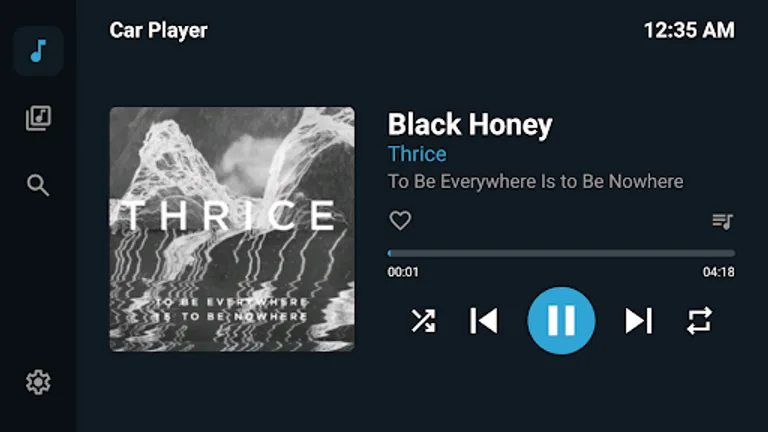Open the play queue list icon
768x432 pixels.
[722, 221]
